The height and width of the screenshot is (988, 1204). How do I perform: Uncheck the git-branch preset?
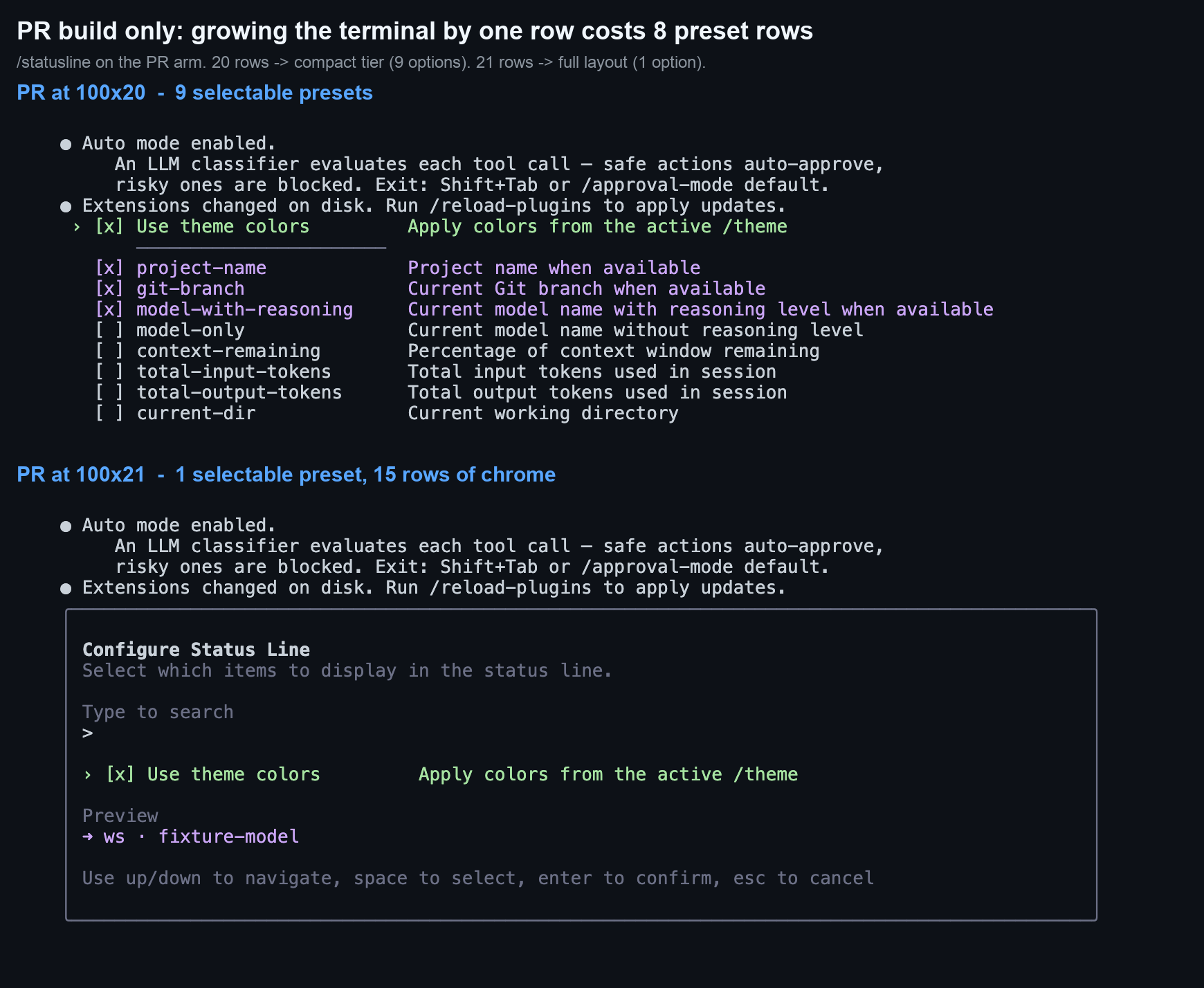click(x=109, y=289)
